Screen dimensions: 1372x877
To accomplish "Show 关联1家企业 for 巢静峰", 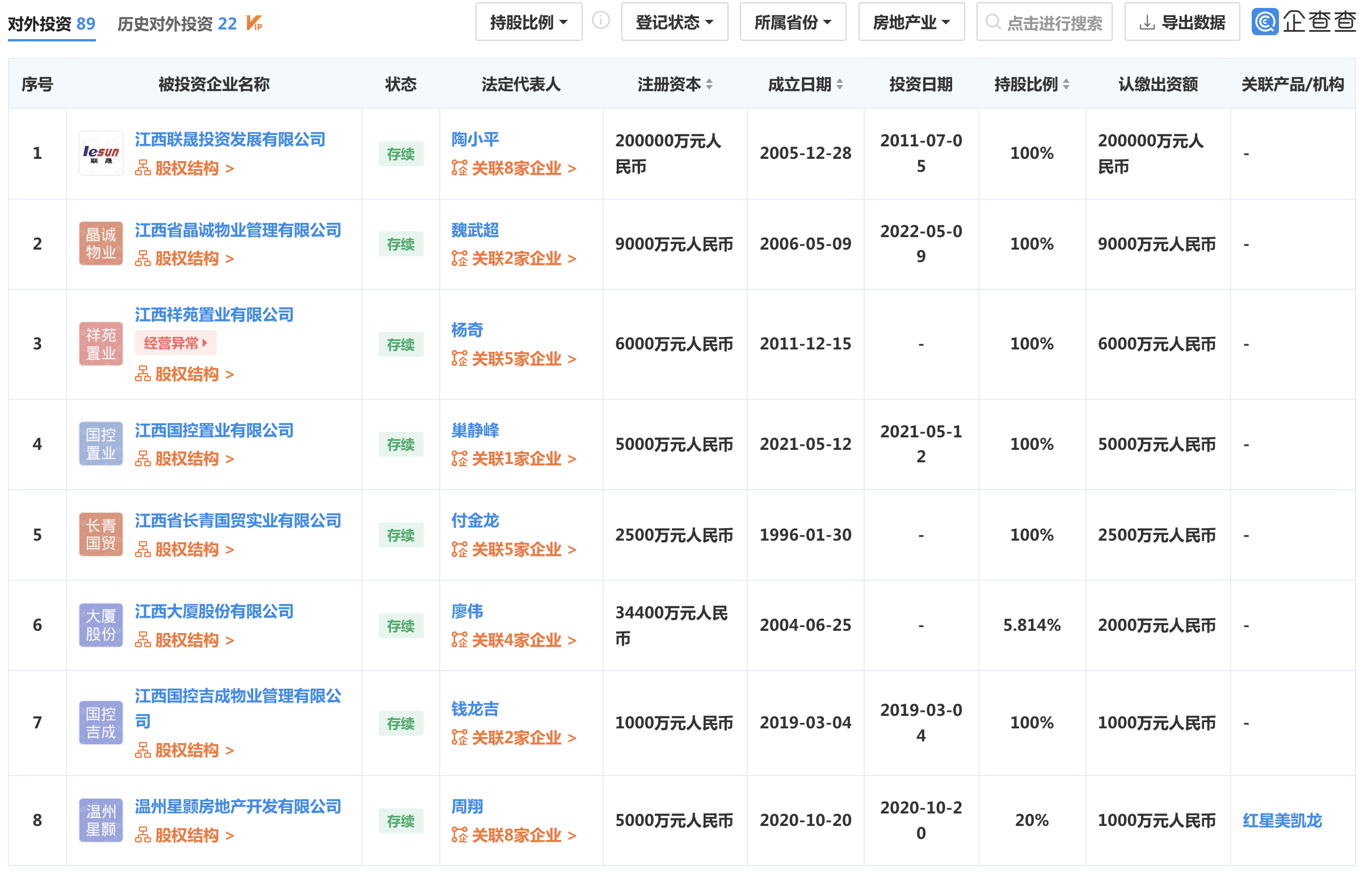I will (x=514, y=459).
